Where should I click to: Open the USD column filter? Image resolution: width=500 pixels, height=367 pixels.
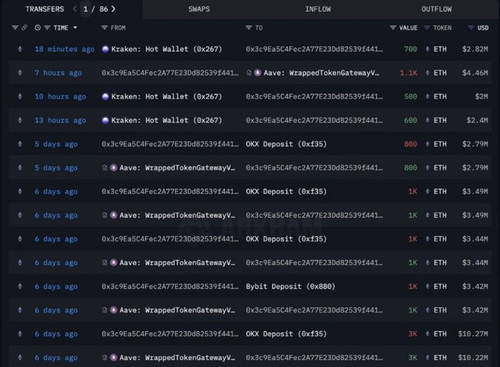[471, 28]
